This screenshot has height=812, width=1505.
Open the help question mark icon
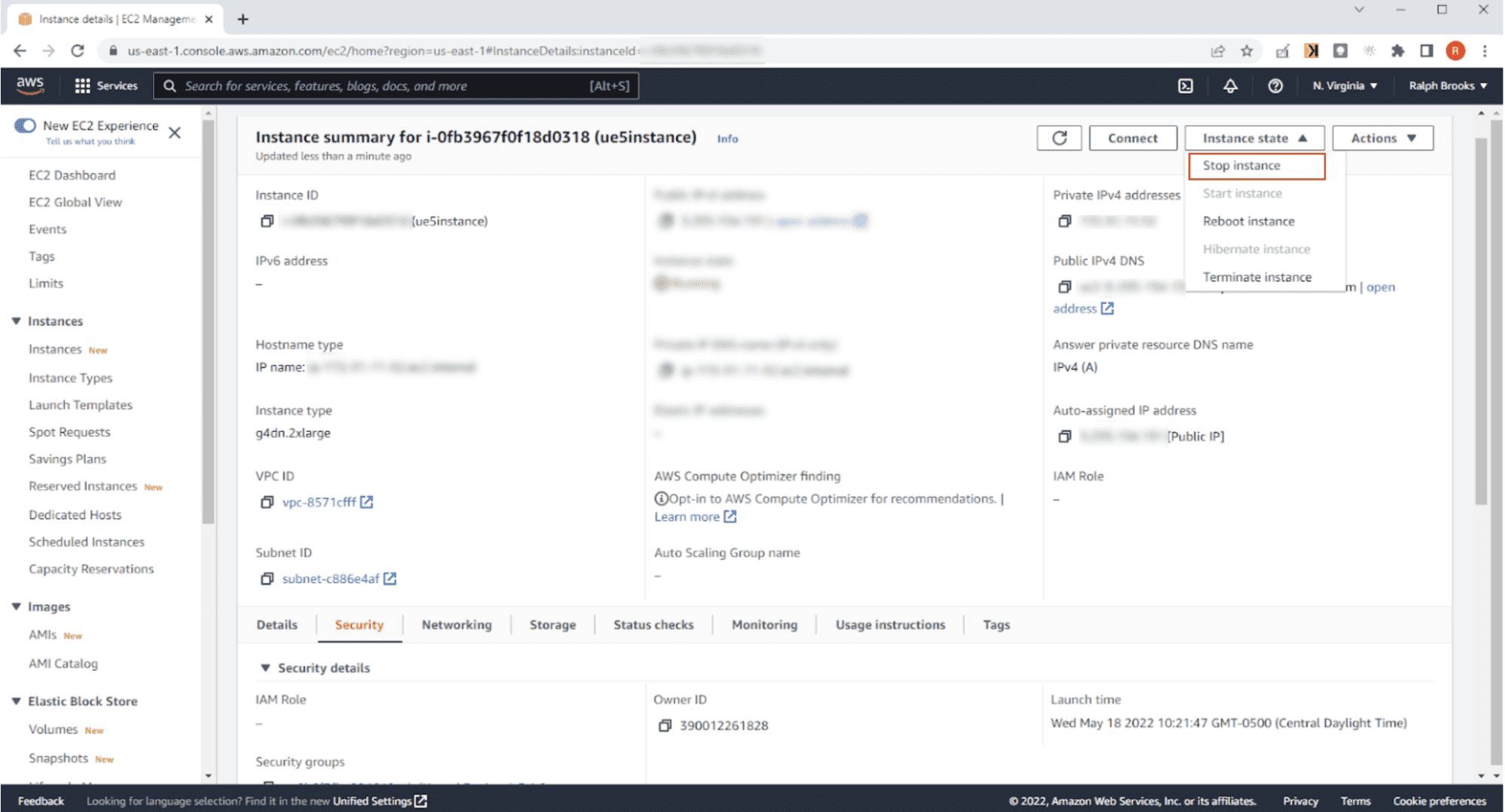click(1275, 86)
